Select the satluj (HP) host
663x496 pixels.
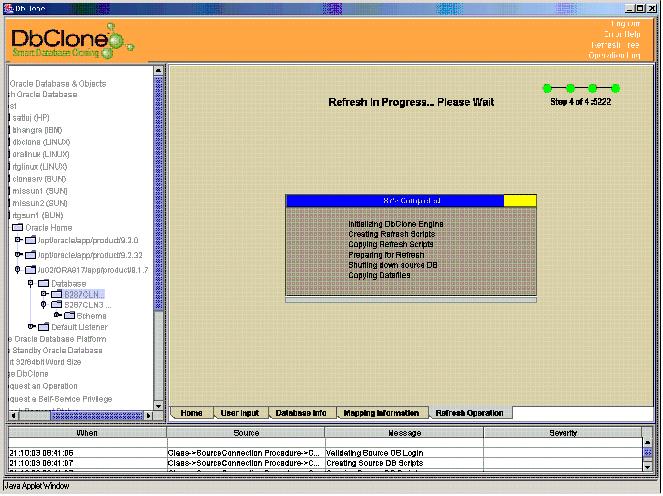(31, 118)
